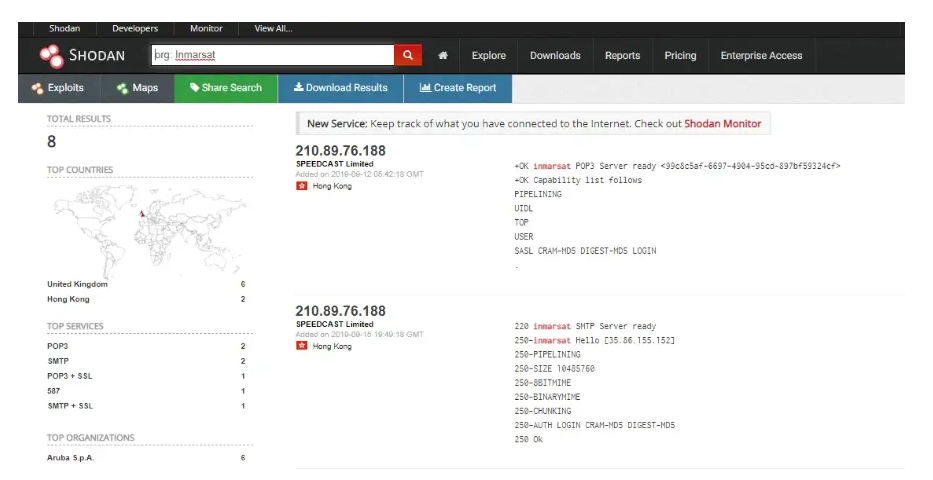Viewport: 933px width, 480px height.
Task: Open the Downloads menu item
Action: point(555,55)
